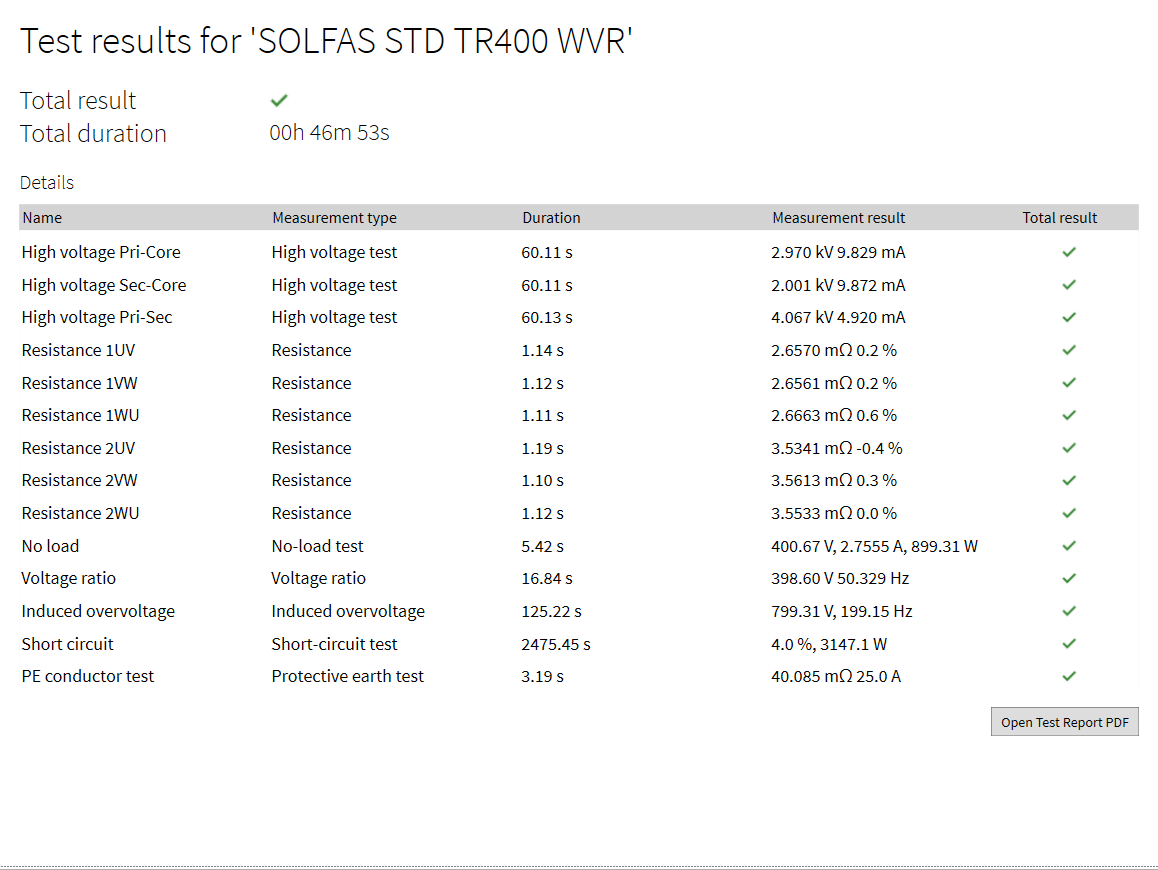1158x870 pixels.
Task: Click pass checkmark for Resistance 1UV
Action: point(1069,350)
